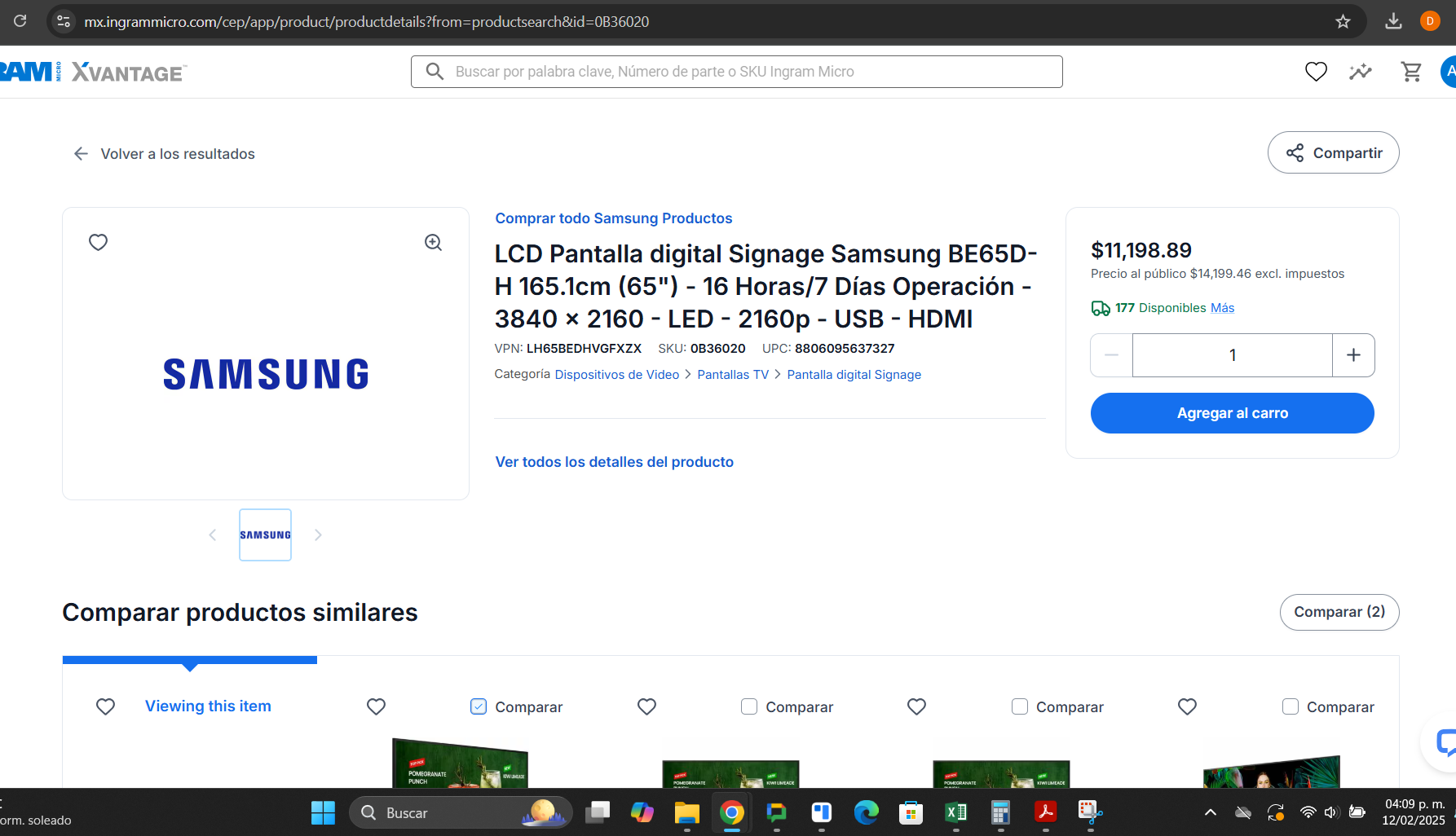
Task: Open the shopping cart icon
Action: [1411, 72]
